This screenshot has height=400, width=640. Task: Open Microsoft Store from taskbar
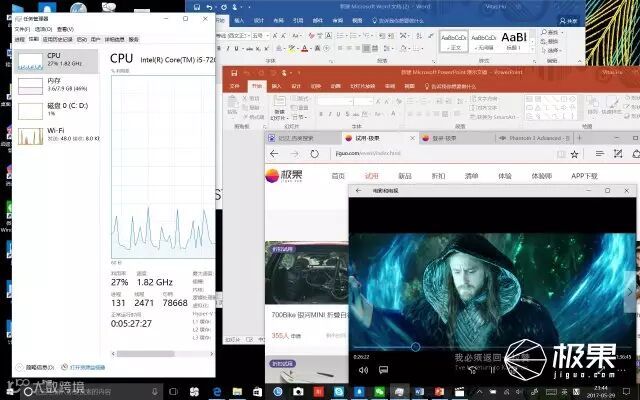(257, 392)
